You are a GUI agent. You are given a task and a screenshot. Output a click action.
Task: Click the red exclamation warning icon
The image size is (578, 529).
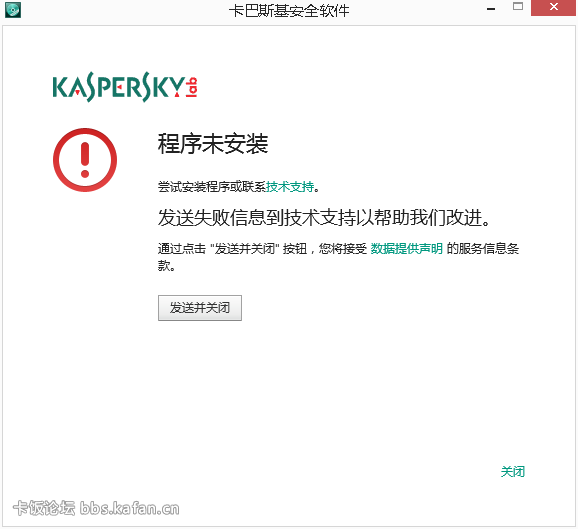coord(85,160)
